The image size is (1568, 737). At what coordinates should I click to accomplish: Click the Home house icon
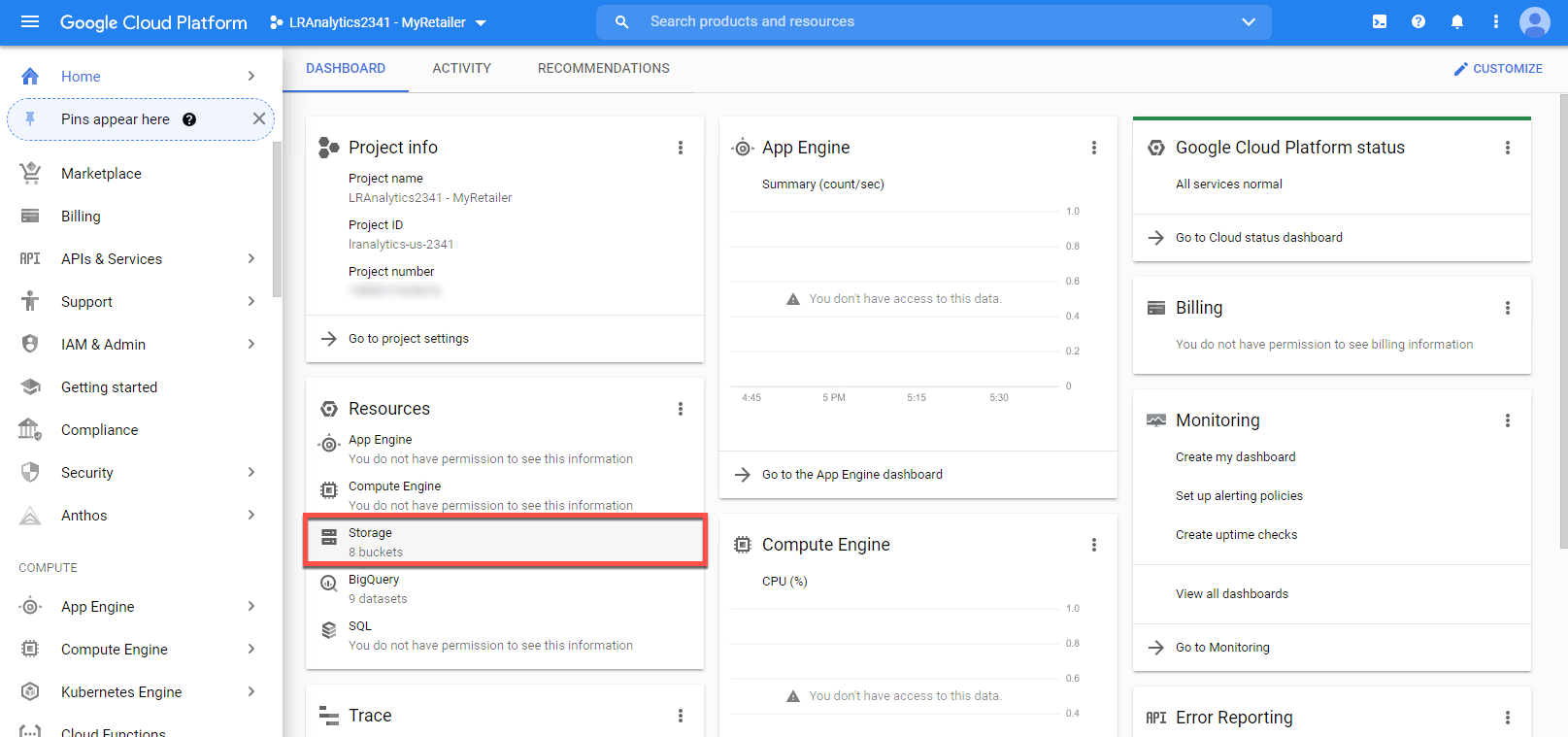[30, 76]
